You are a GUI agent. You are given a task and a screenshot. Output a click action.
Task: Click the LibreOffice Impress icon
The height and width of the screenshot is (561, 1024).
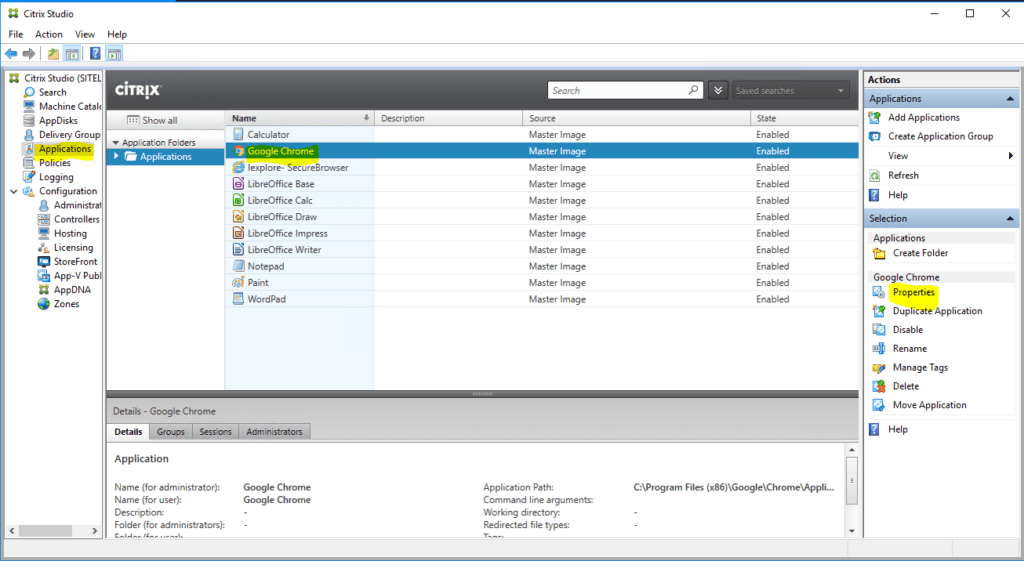(x=238, y=233)
